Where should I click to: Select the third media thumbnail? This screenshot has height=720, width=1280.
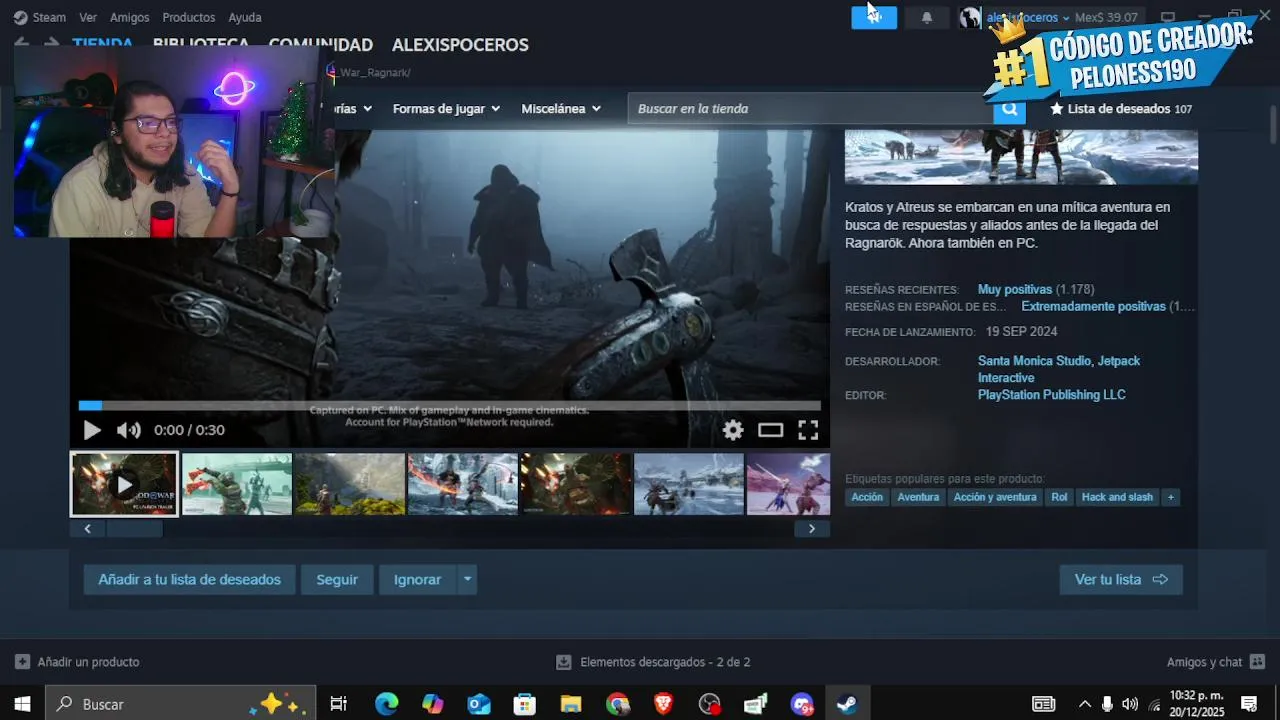(x=350, y=484)
